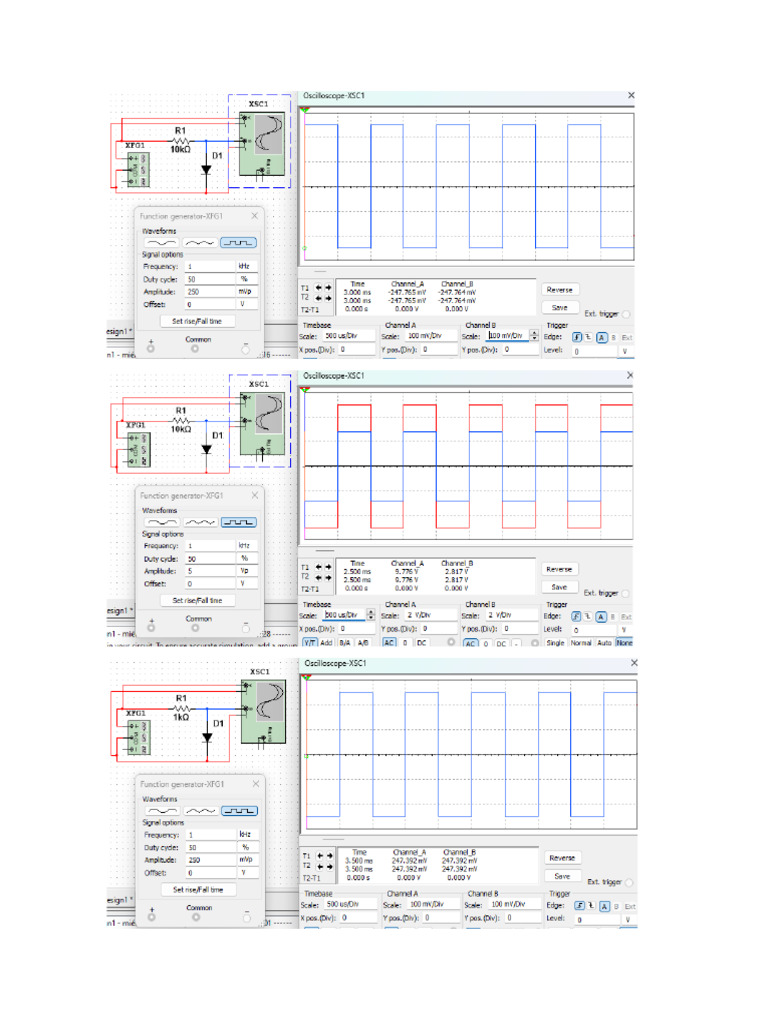Choose falling edge trigger in 2 V/Div oscilloscope
The width and height of the screenshot is (768, 1024).
587,616
